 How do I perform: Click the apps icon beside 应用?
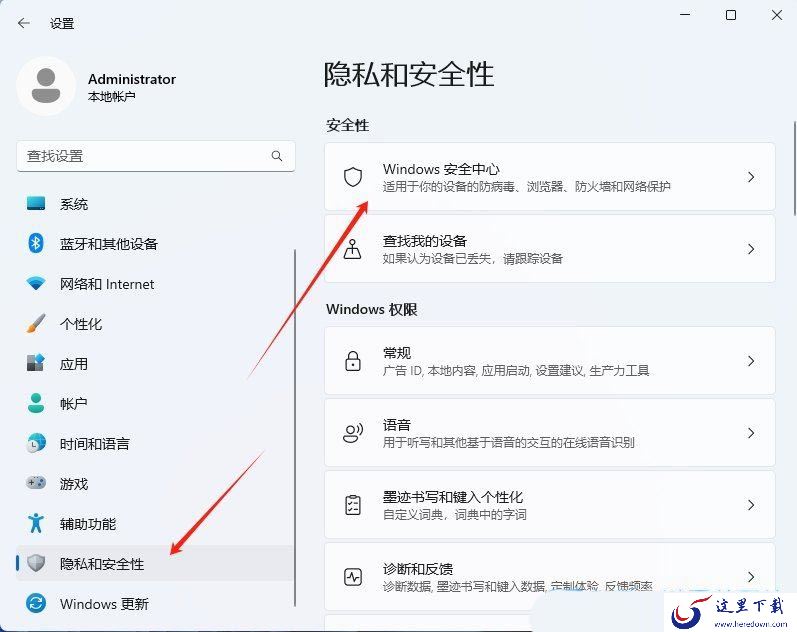tap(36, 363)
